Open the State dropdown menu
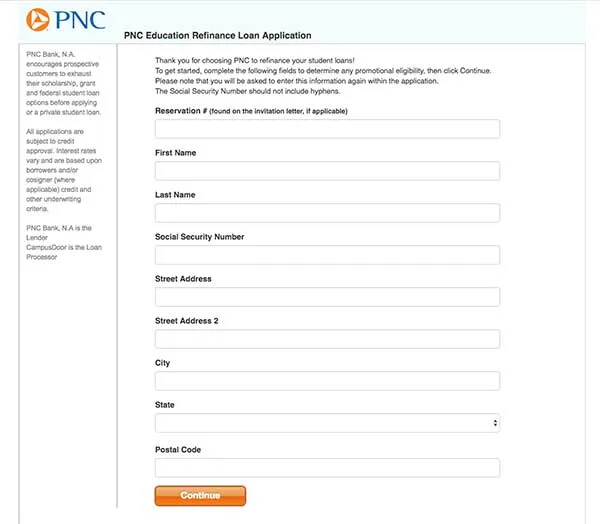The height and width of the screenshot is (524, 600). coord(327,423)
